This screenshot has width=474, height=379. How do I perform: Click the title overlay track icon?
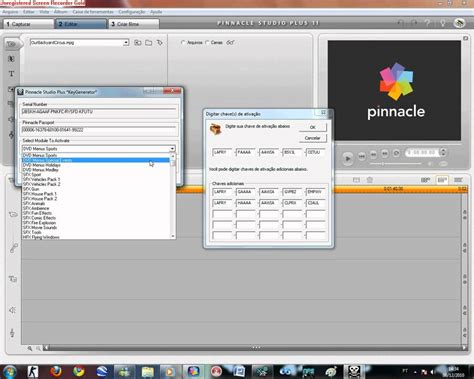point(13,279)
